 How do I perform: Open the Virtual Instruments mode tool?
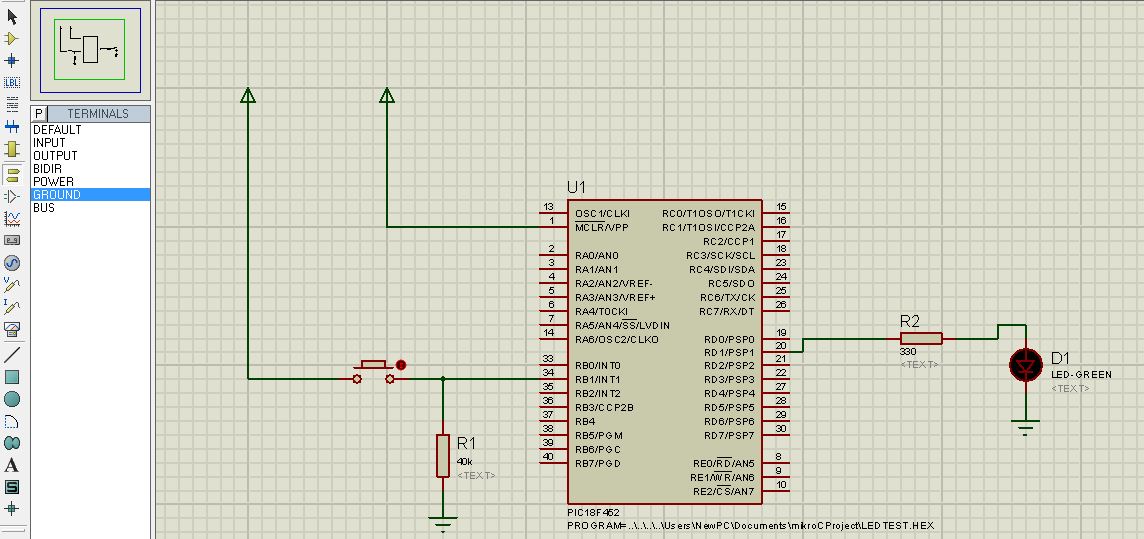click(x=12, y=329)
